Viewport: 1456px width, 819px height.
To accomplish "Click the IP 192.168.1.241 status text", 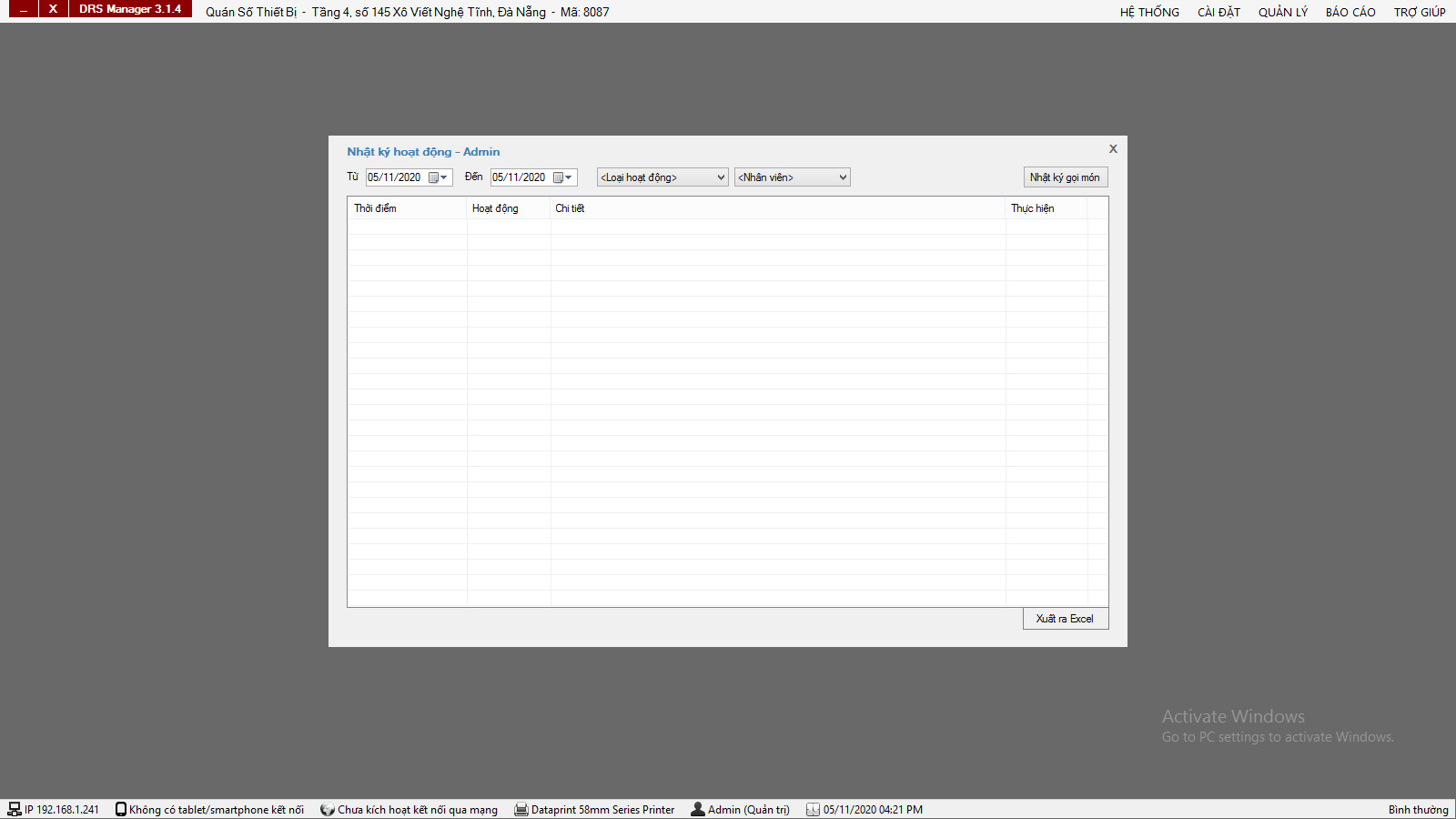I will tap(62, 810).
